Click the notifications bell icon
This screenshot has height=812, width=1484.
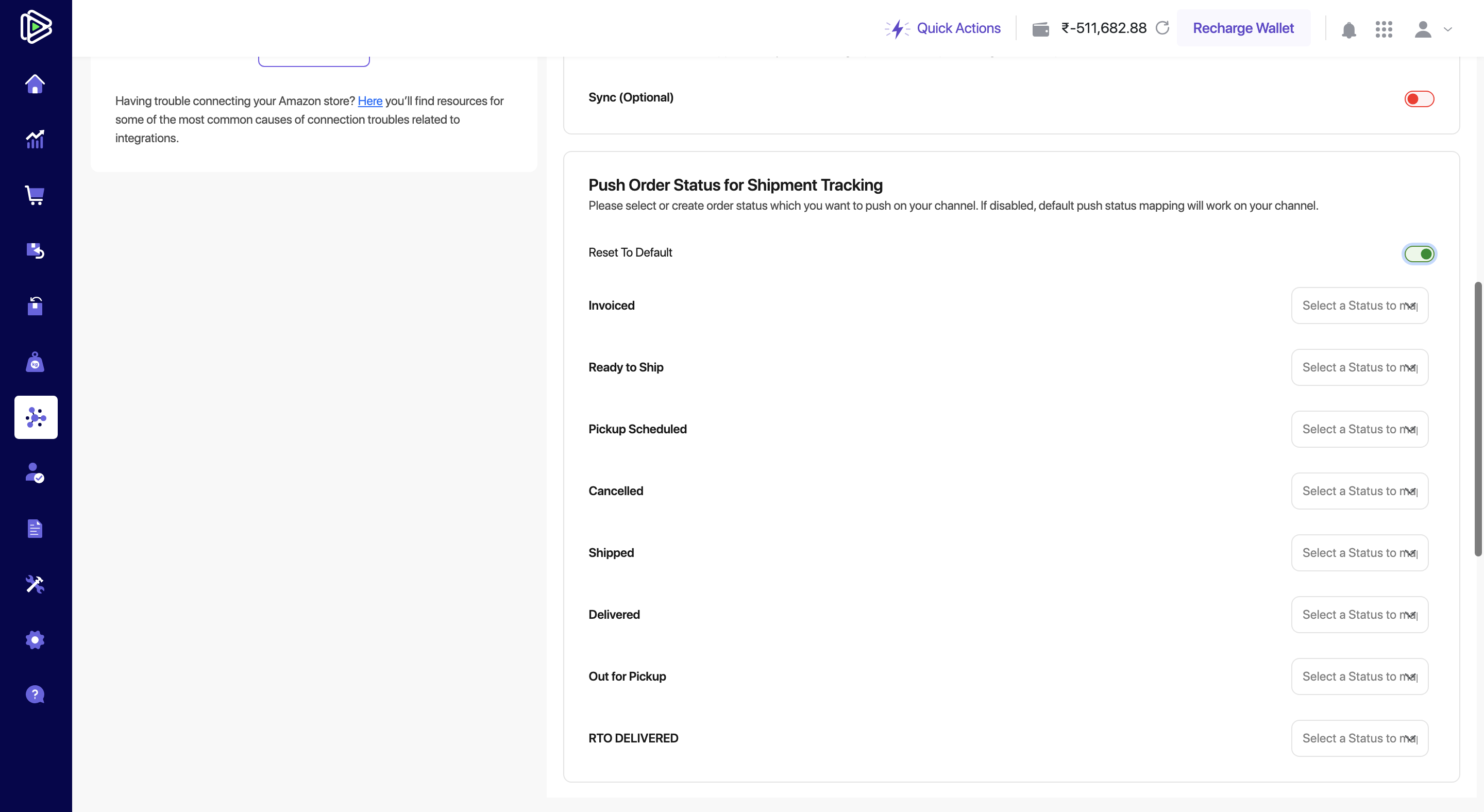point(1348,29)
